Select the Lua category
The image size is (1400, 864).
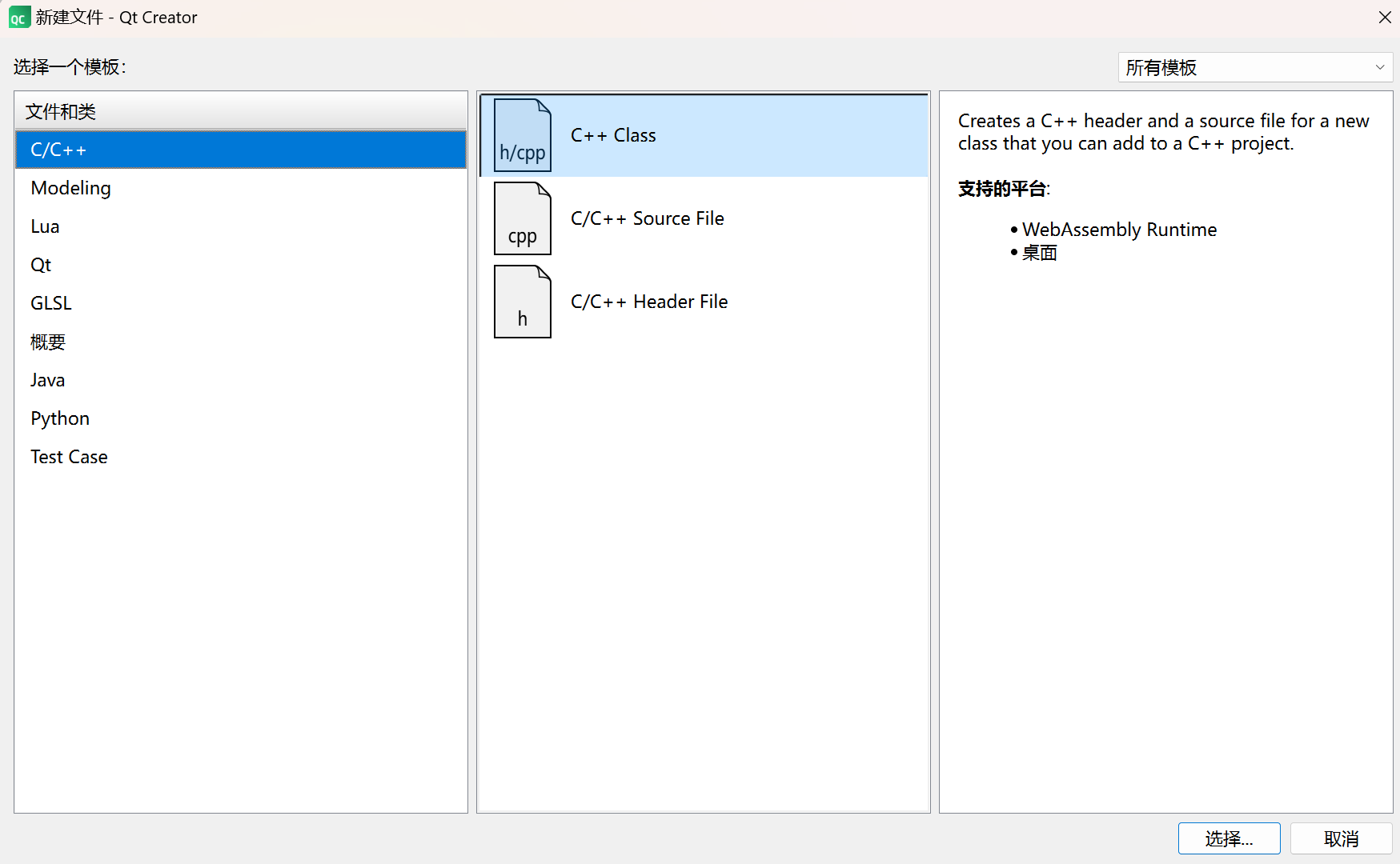pyautogui.click(x=240, y=226)
